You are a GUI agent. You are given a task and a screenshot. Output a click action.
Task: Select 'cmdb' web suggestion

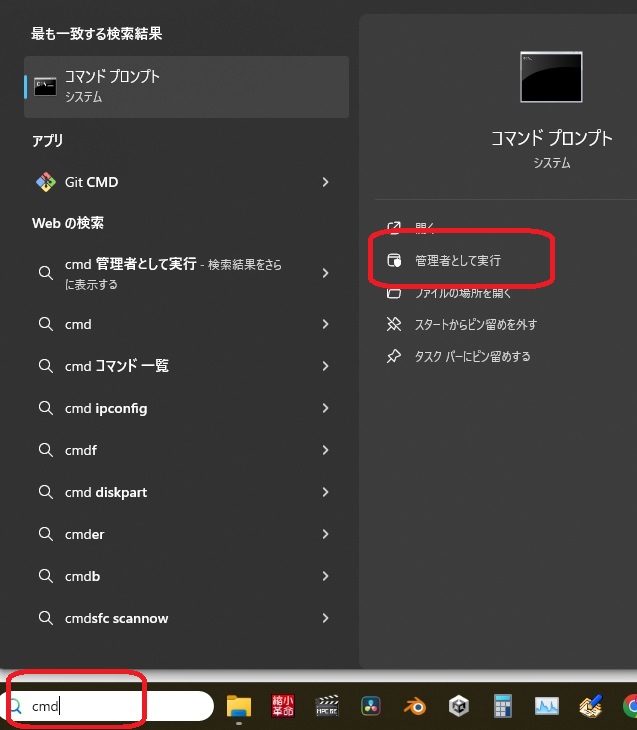point(82,576)
